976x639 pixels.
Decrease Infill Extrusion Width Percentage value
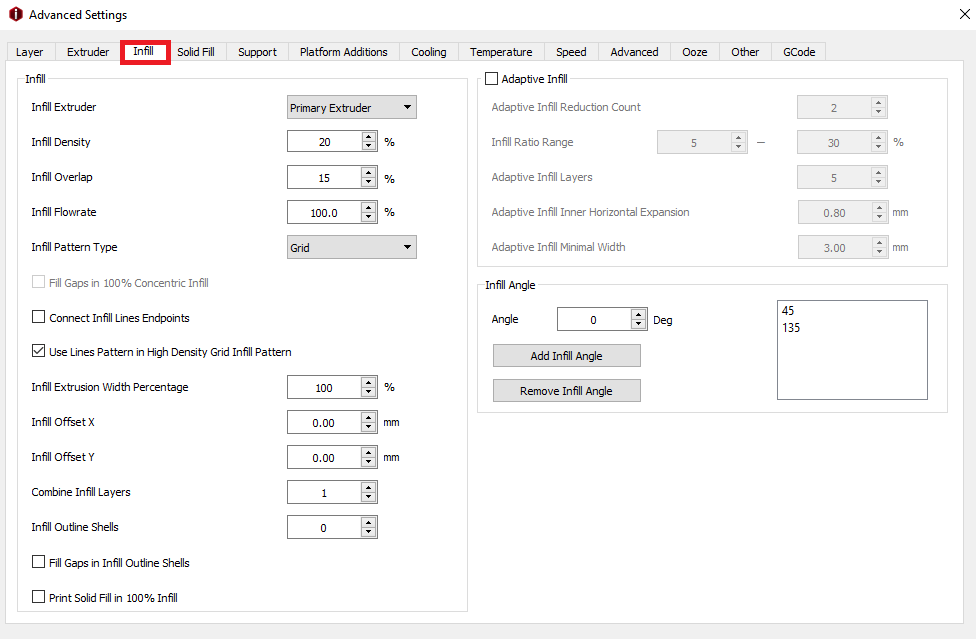[368, 392]
